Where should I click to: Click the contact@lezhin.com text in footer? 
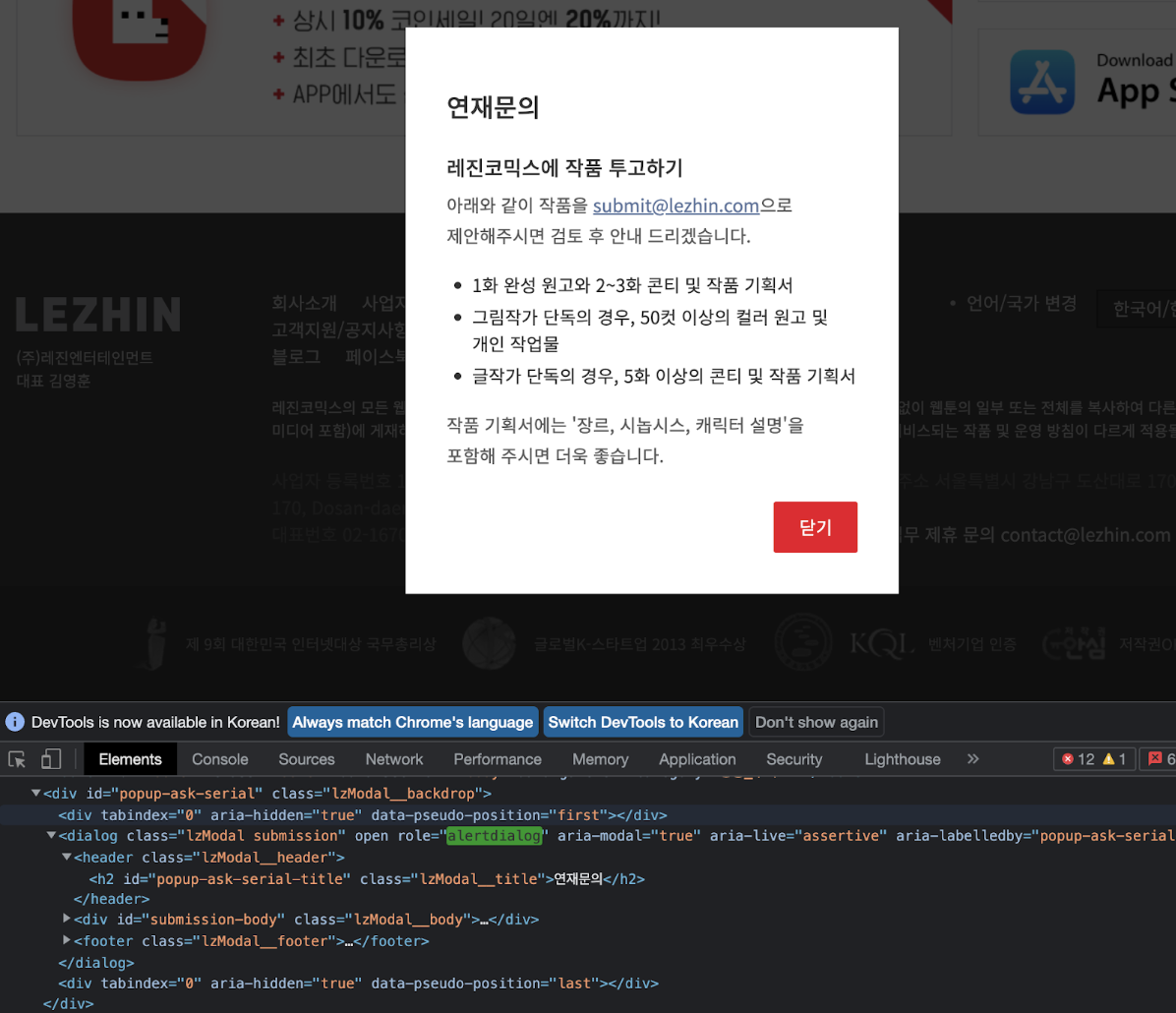pos(1086,535)
